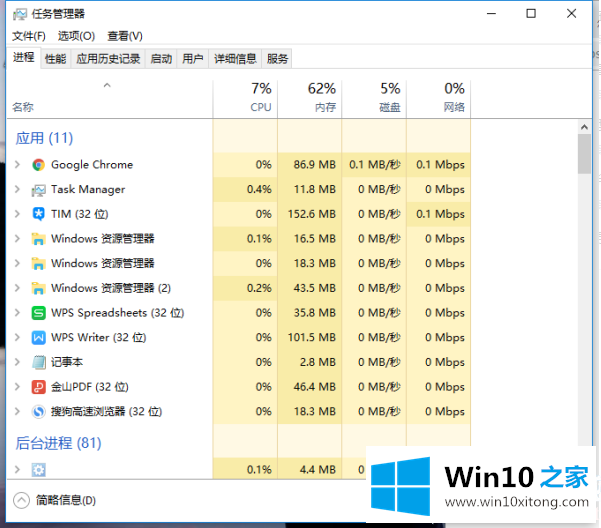Select the 进程 tab
Image resolution: width=601 pixels, height=528 pixels.
pos(24,57)
